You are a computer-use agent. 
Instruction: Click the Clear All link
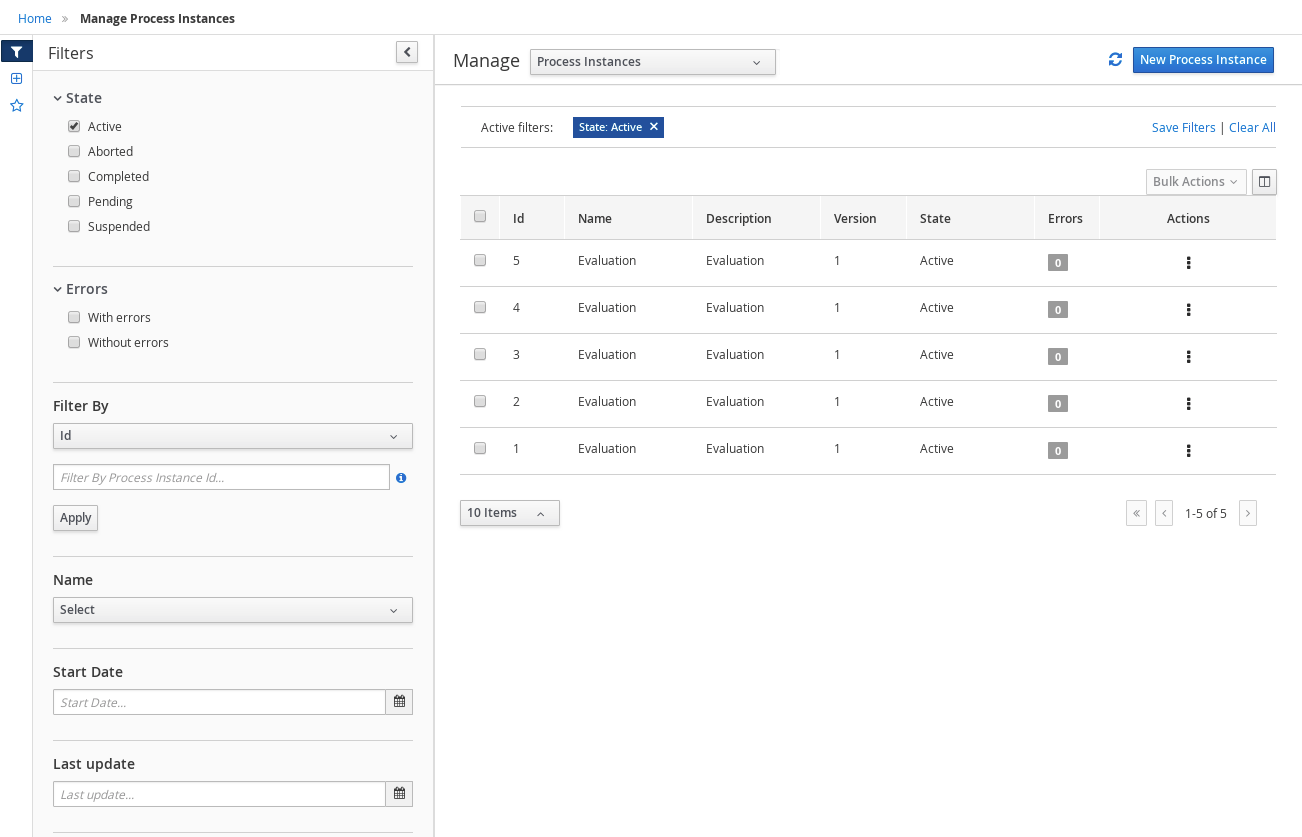tap(1252, 127)
